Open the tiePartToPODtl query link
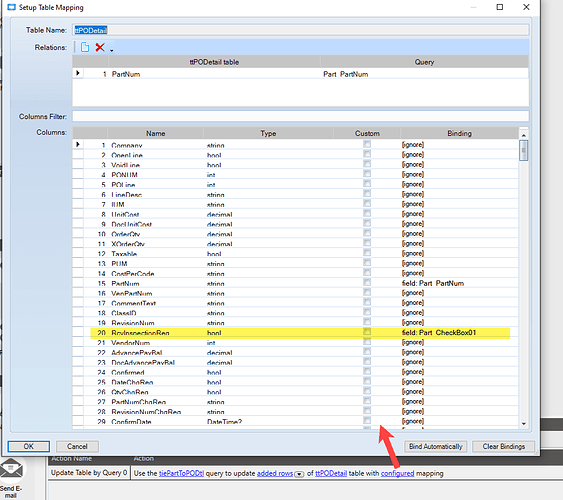This screenshot has width=563, height=500. click(x=181, y=473)
